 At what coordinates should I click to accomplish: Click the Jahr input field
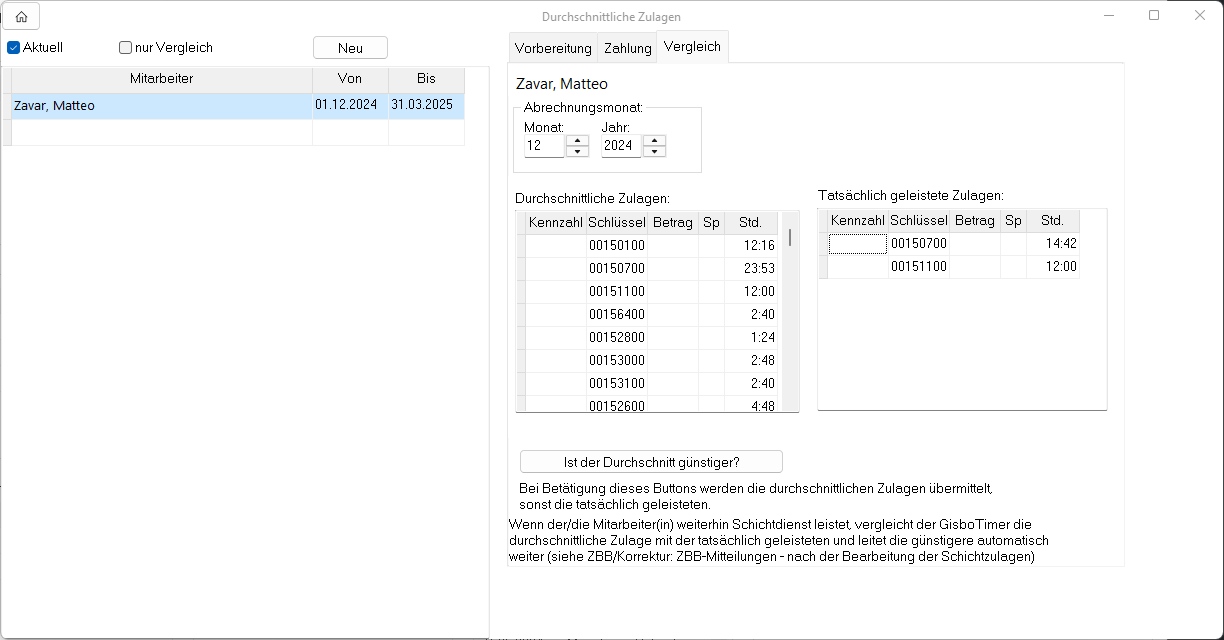621,146
